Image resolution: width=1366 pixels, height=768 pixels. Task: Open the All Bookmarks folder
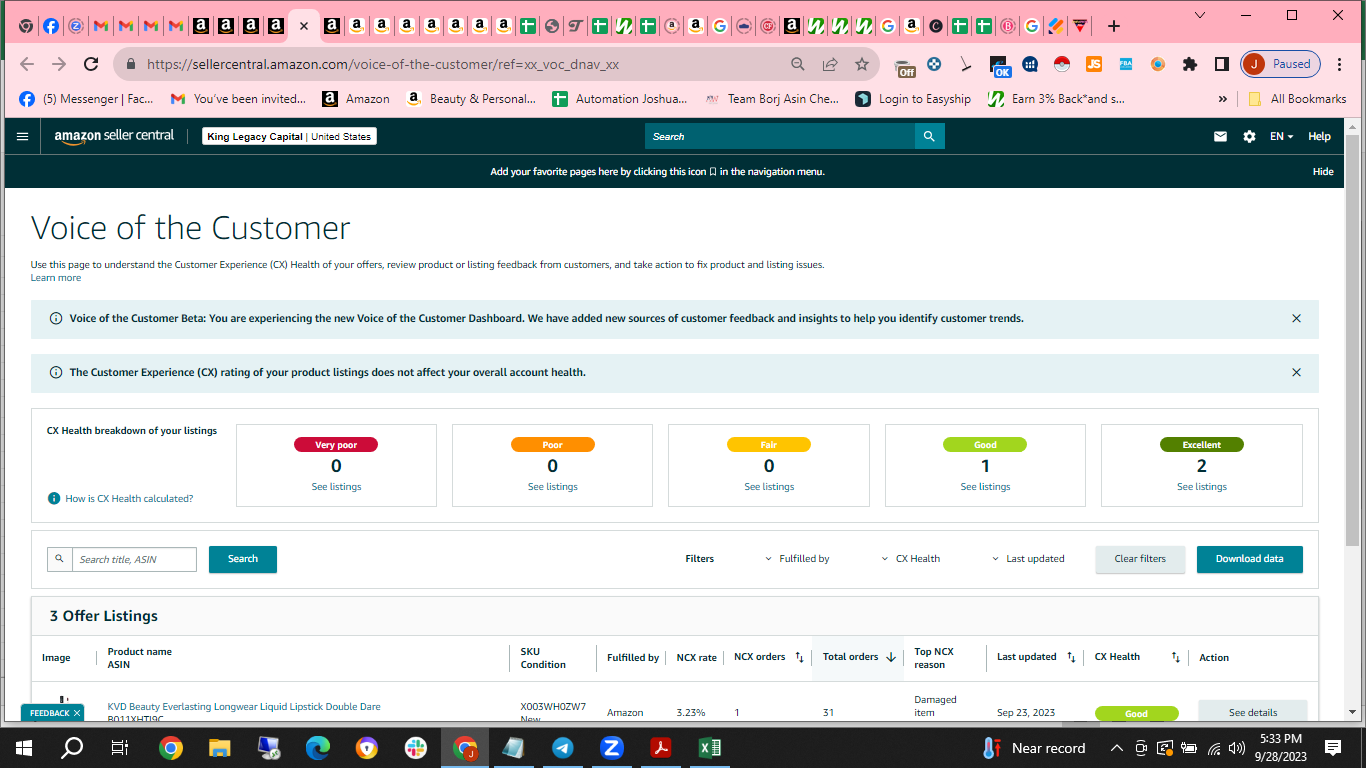pos(1297,99)
